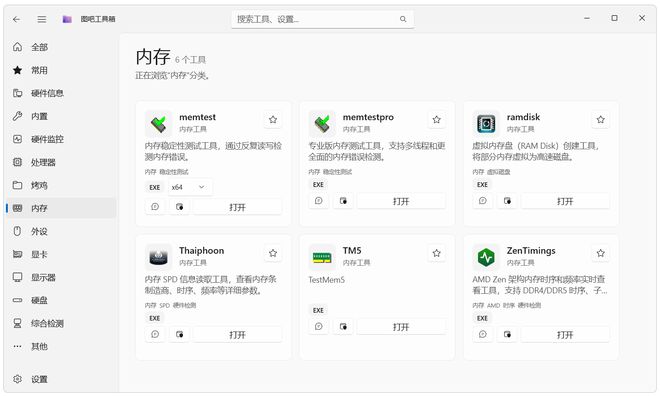Open the 内置 category
This screenshot has width=660, height=396.
61,116
